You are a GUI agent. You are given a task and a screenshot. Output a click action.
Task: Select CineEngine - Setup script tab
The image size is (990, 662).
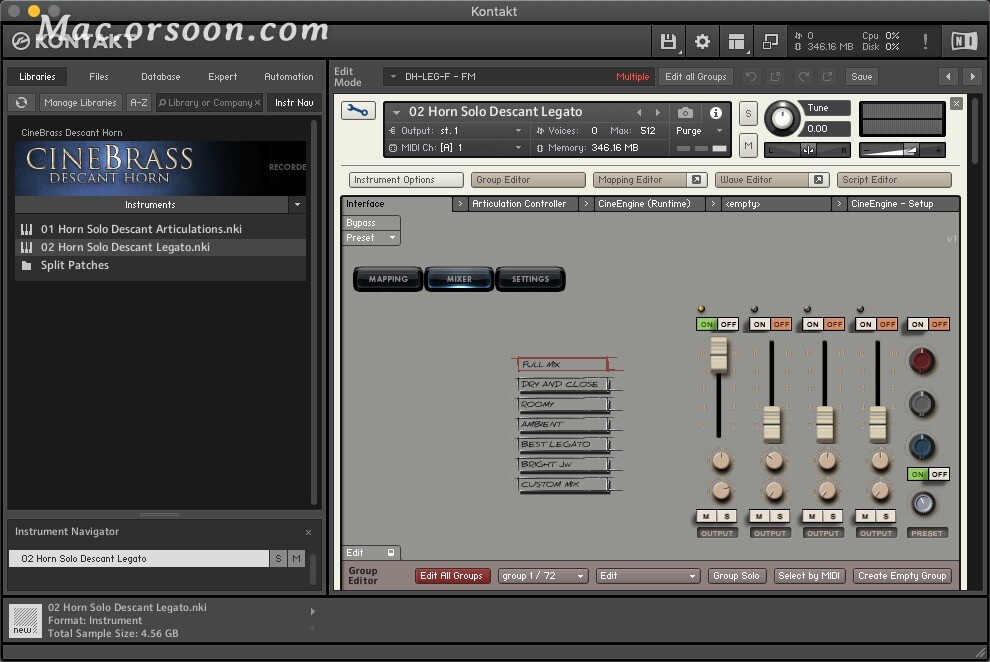(x=901, y=204)
